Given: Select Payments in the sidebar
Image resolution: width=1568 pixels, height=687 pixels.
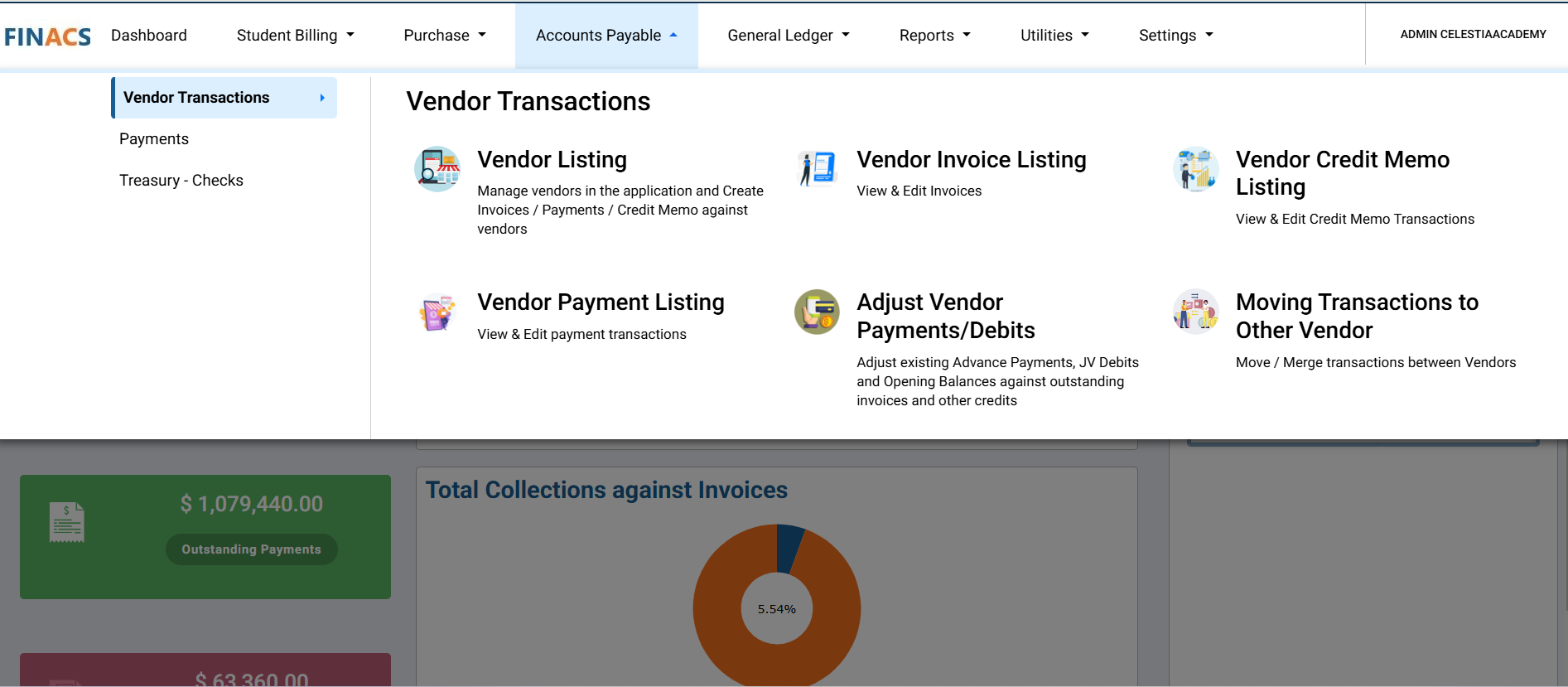Looking at the screenshot, I should click(x=154, y=139).
